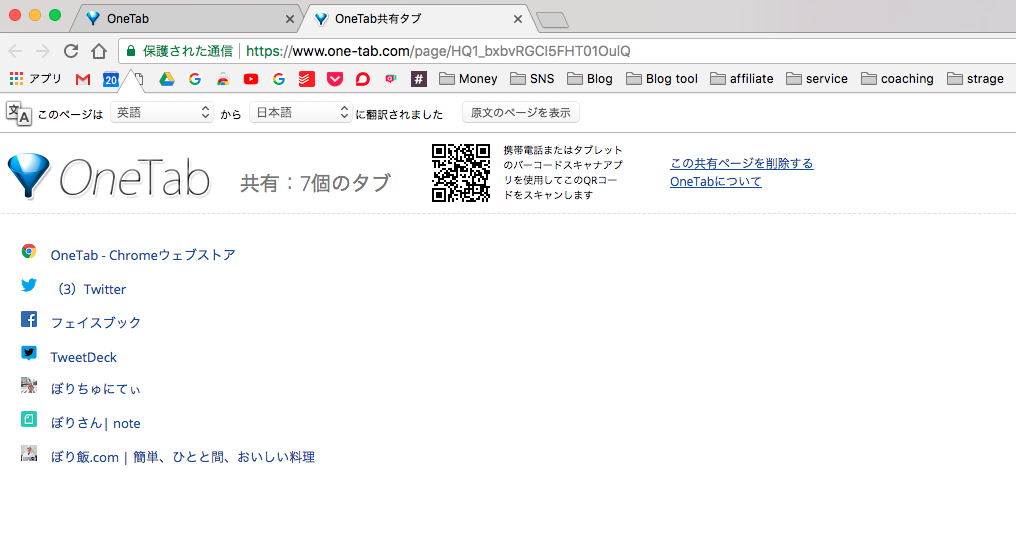Click the Google Translate icon in translate bar

coord(19,113)
